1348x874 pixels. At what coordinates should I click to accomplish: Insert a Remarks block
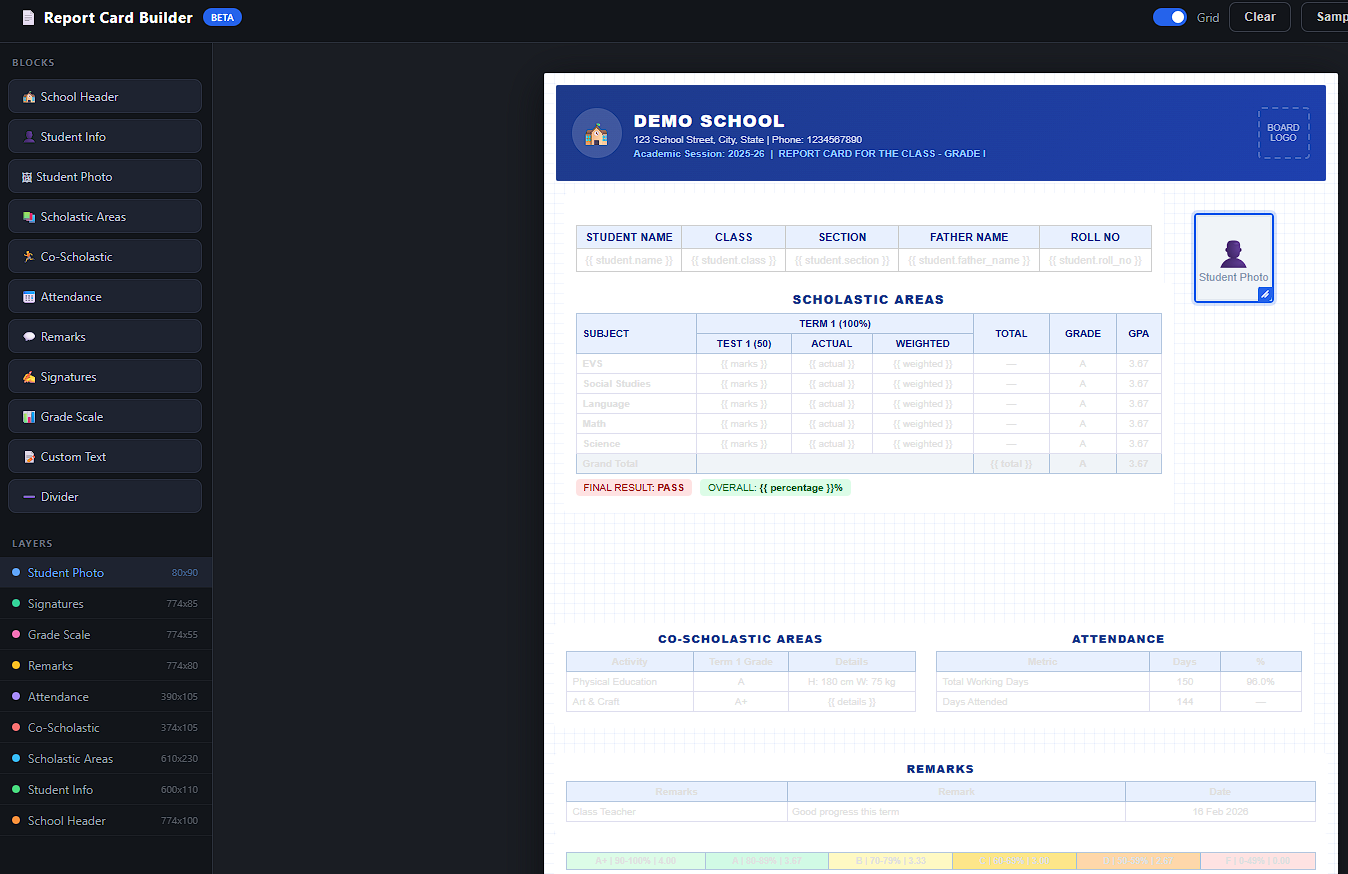(104, 336)
